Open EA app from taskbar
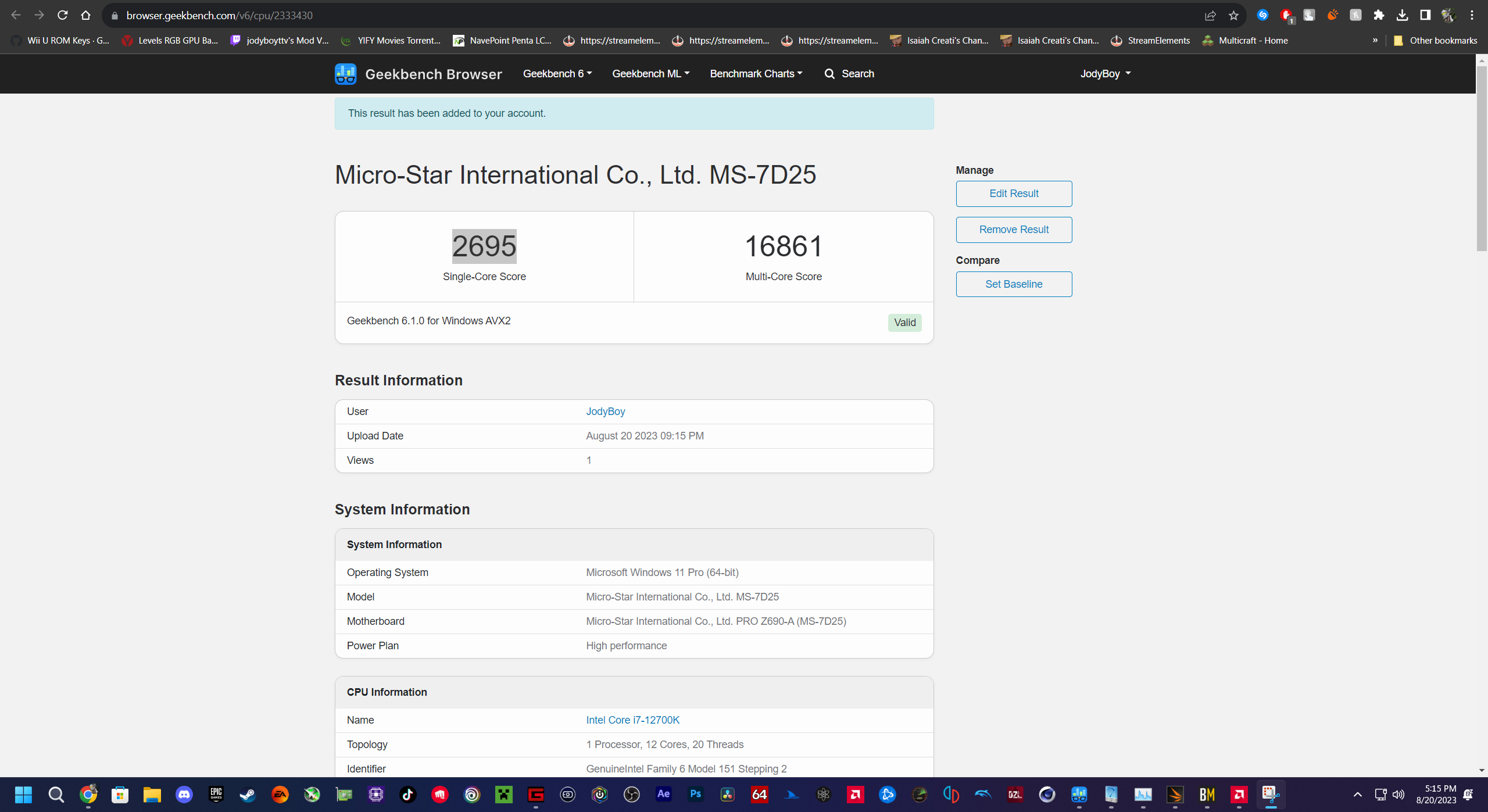Screen dimensions: 1488x812 (x=280, y=794)
